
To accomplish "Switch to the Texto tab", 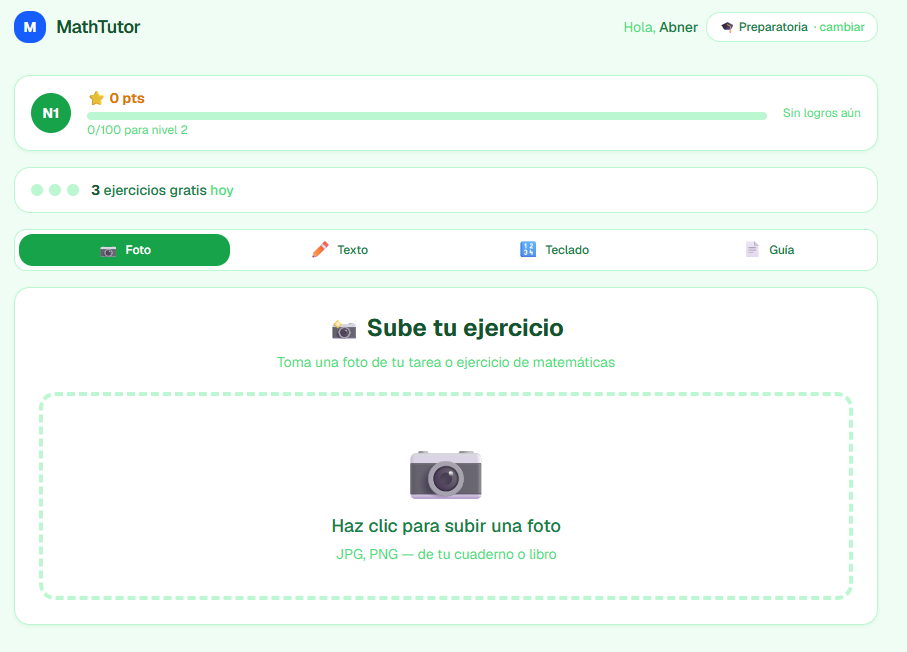I will (340, 250).
